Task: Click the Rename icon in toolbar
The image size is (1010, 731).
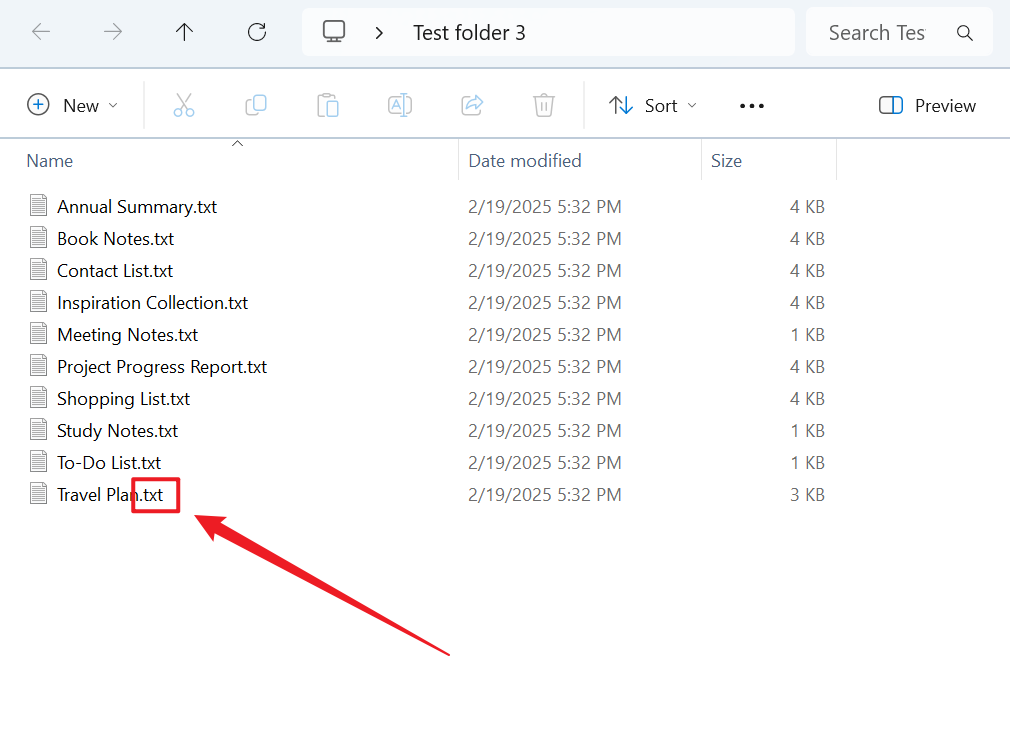Action: click(400, 105)
